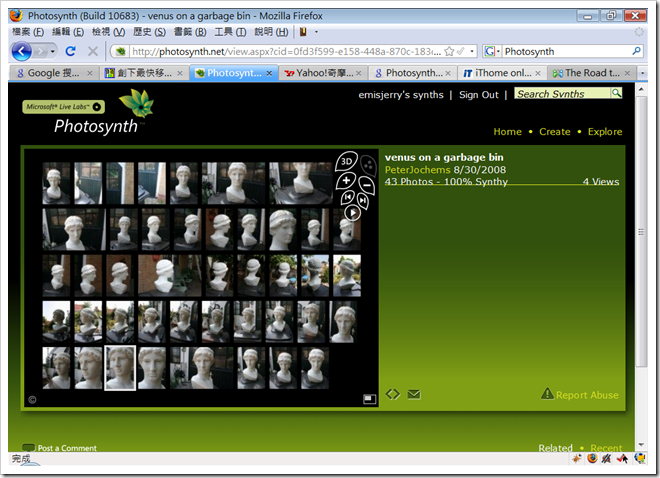Click the red checkmark status bar icon
Viewport: 660px width, 478px height.
point(622,458)
